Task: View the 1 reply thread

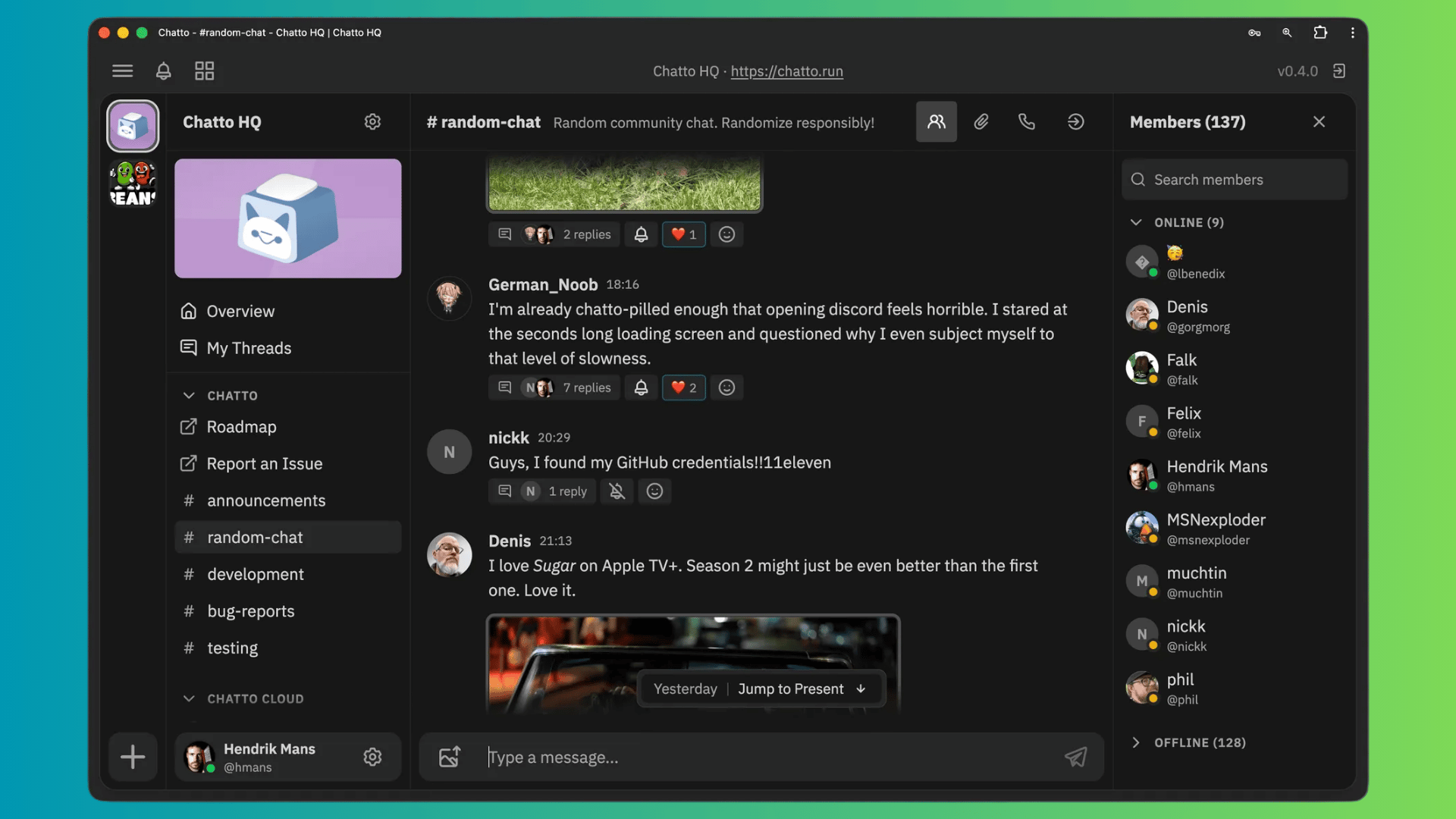Action: pyautogui.click(x=567, y=491)
